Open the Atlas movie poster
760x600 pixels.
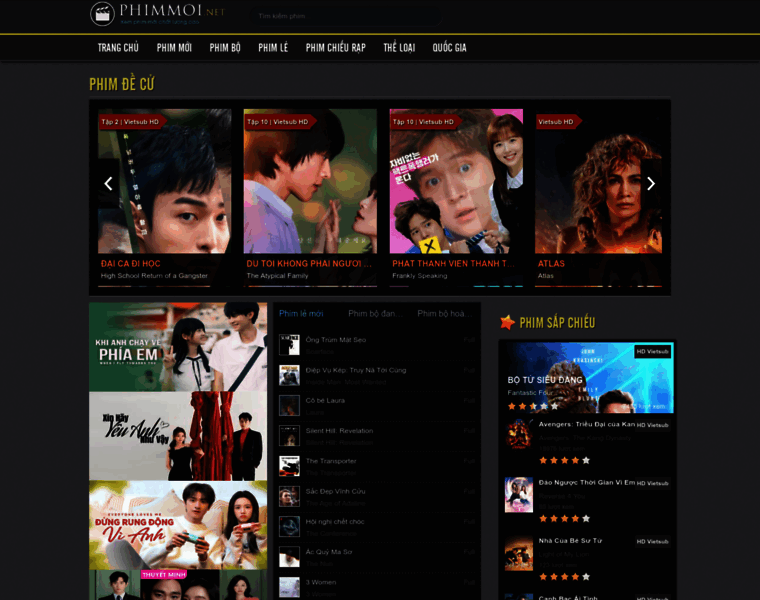pyautogui.click(x=598, y=181)
